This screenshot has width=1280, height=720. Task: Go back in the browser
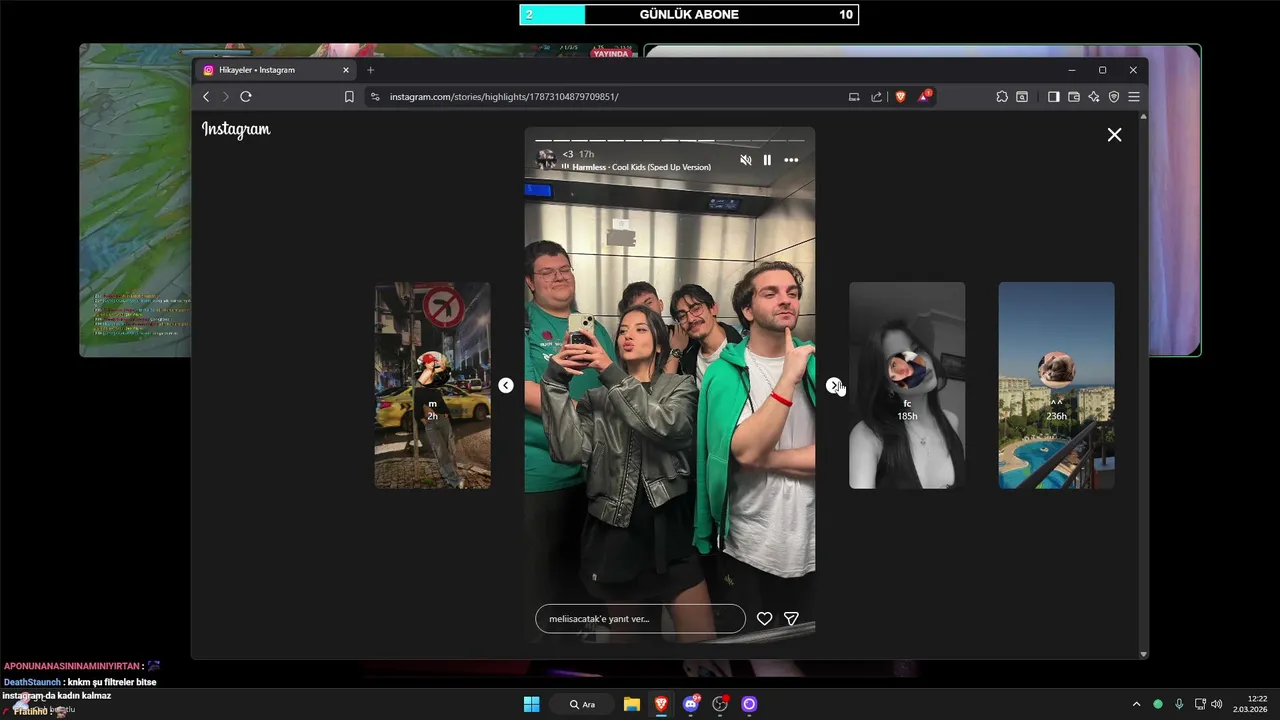pos(206,97)
